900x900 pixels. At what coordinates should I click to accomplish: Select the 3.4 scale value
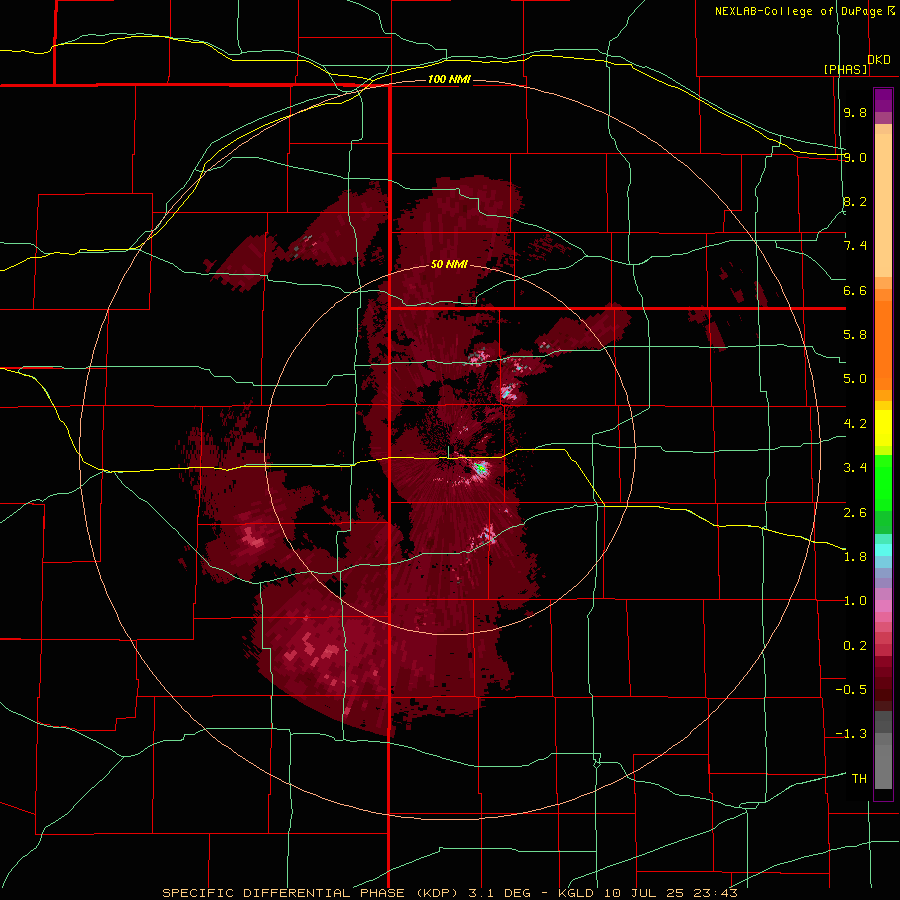coord(855,468)
